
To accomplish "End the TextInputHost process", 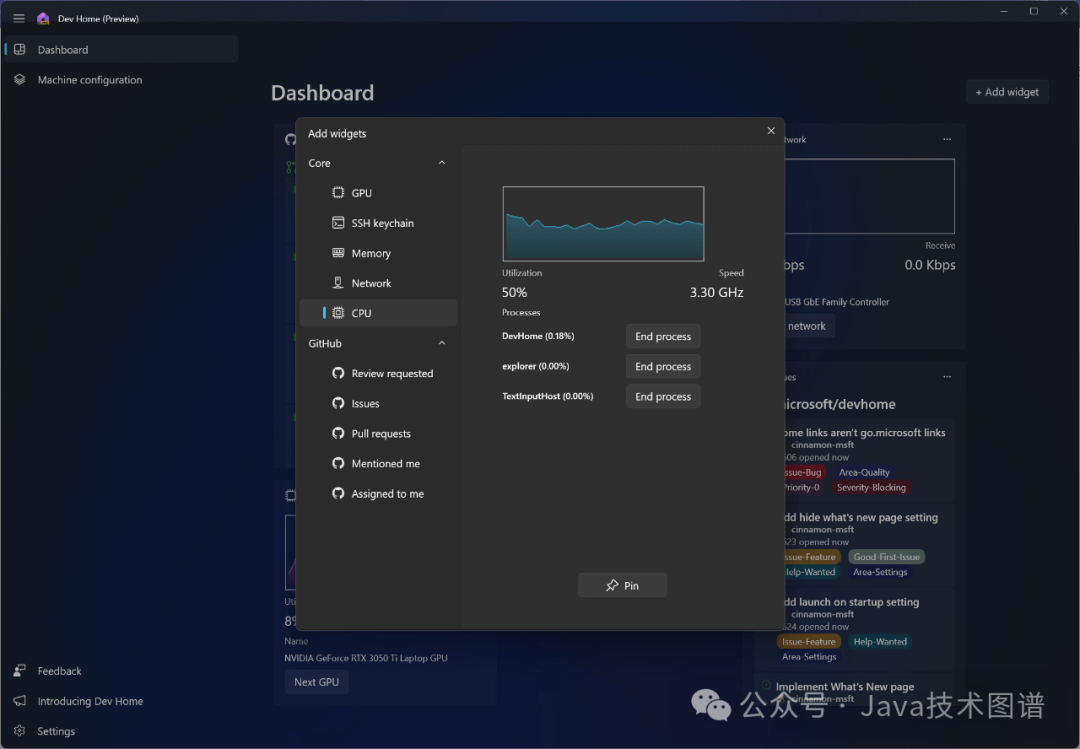I will [x=663, y=396].
